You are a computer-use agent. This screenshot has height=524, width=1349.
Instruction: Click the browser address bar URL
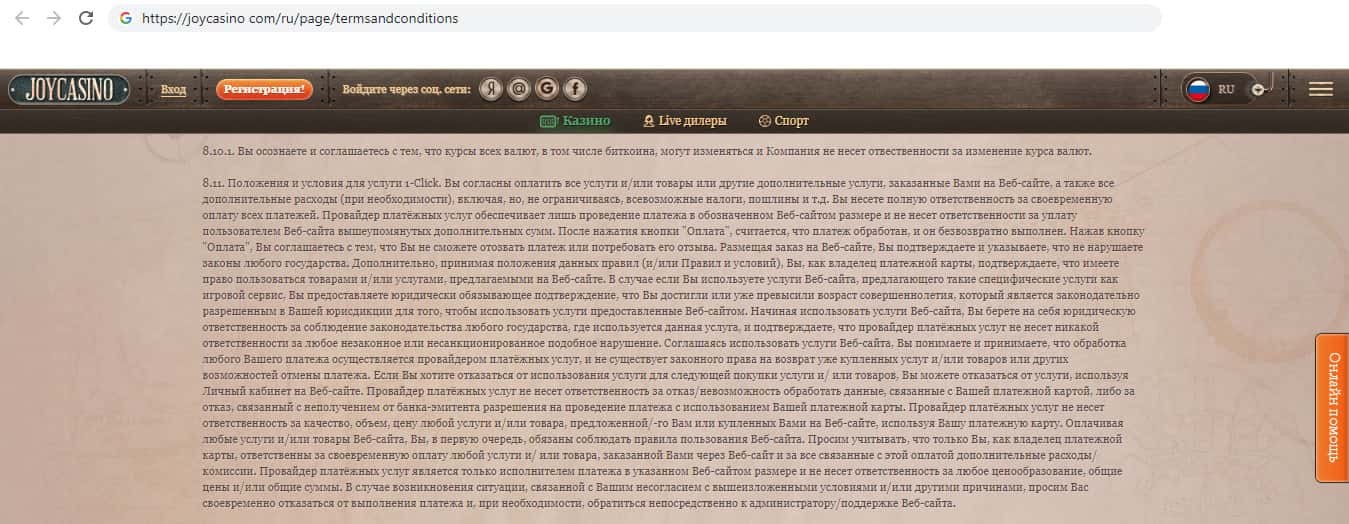301,18
